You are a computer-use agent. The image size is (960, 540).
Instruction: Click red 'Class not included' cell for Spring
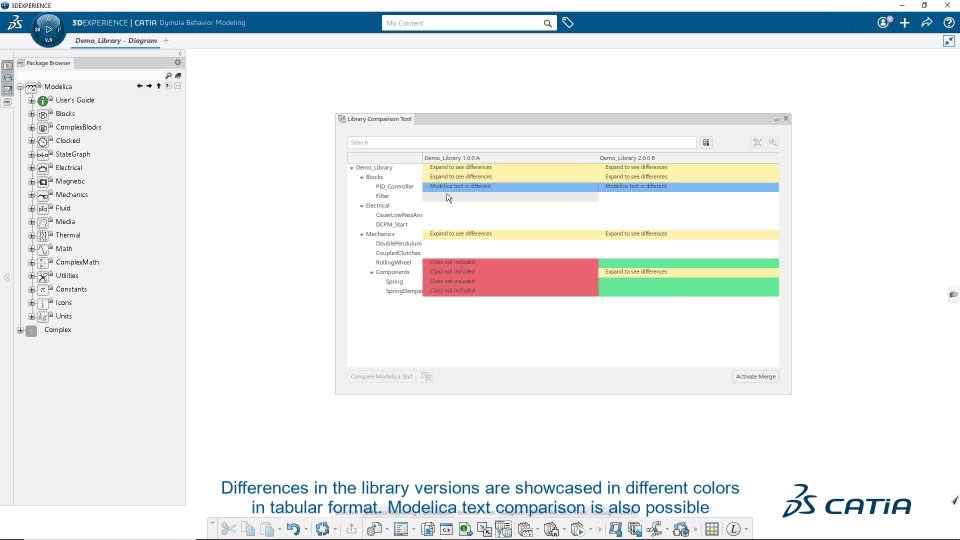(510, 282)
